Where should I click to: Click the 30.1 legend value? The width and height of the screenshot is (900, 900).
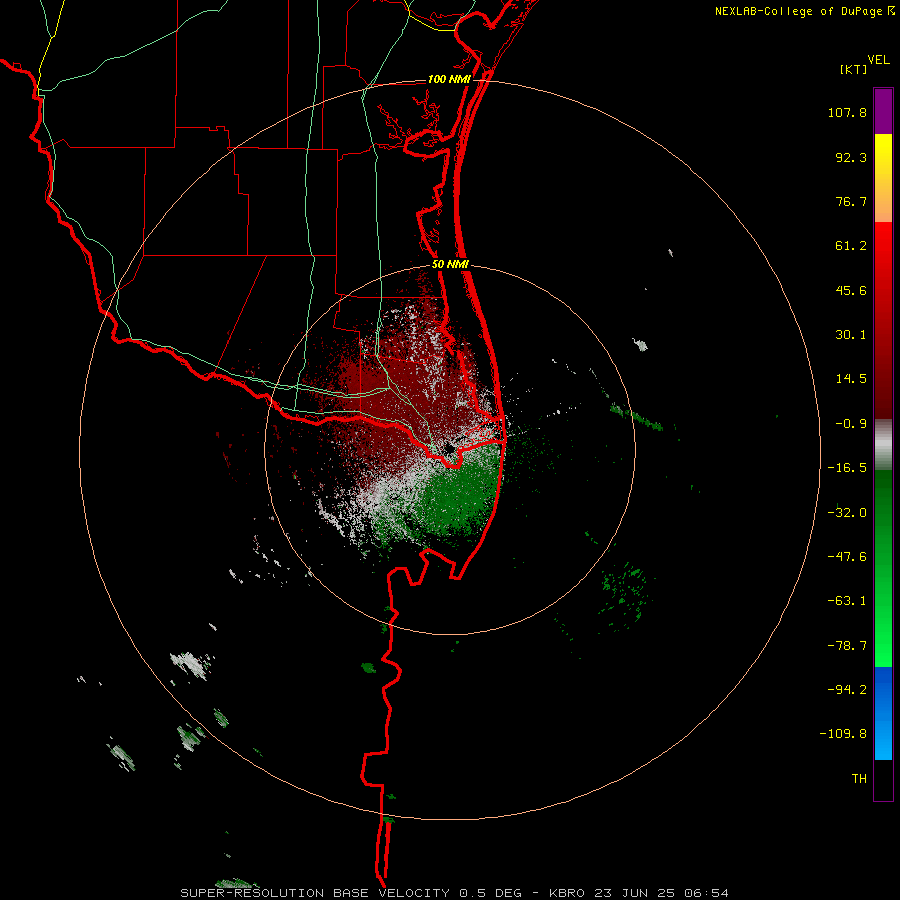point(851,335)
